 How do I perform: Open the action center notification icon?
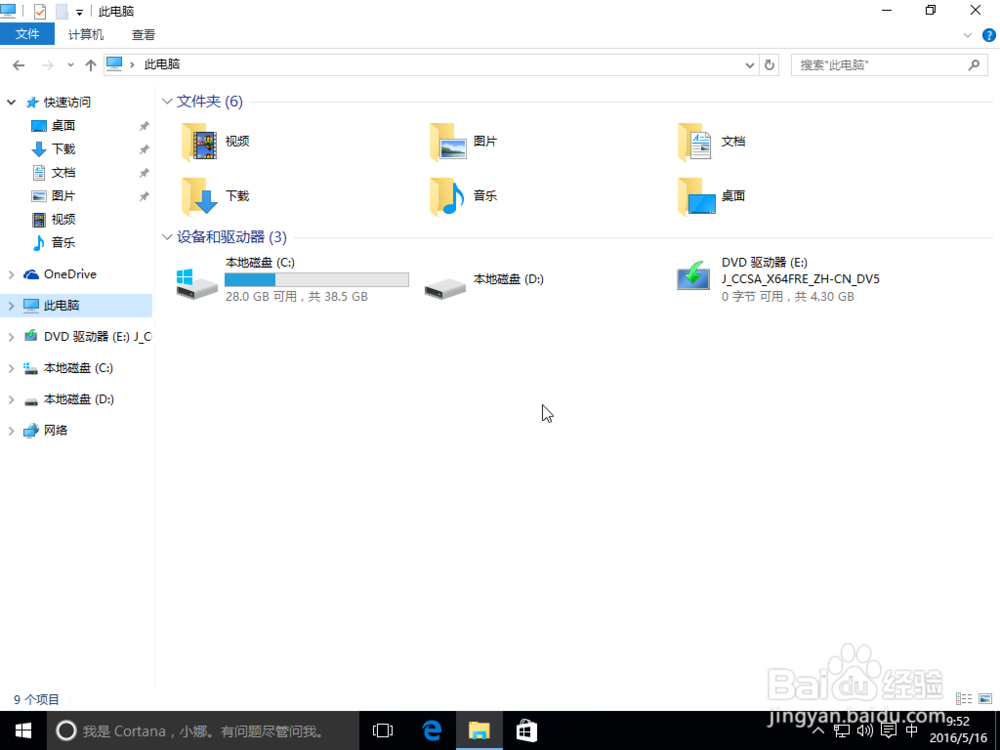888,731
